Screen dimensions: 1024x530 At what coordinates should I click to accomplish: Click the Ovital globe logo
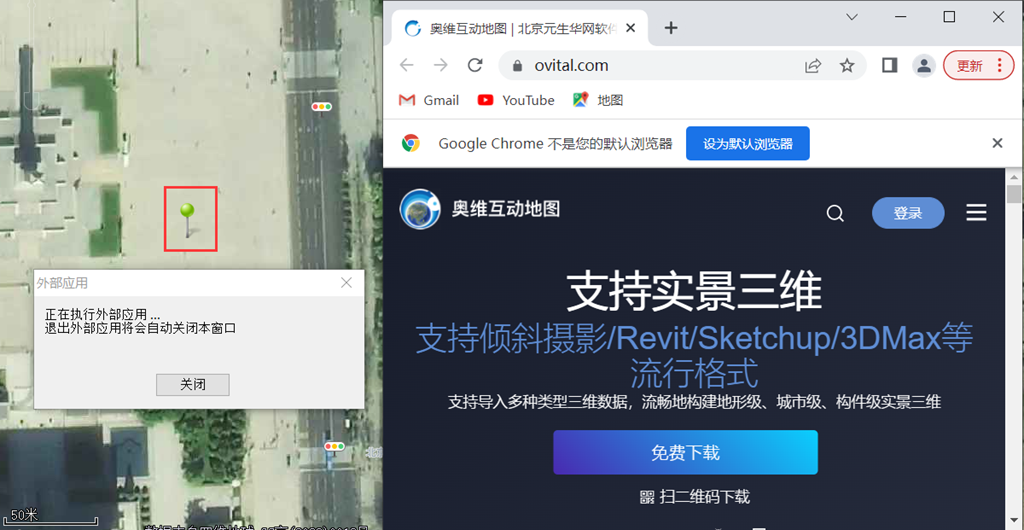[420, 209]
